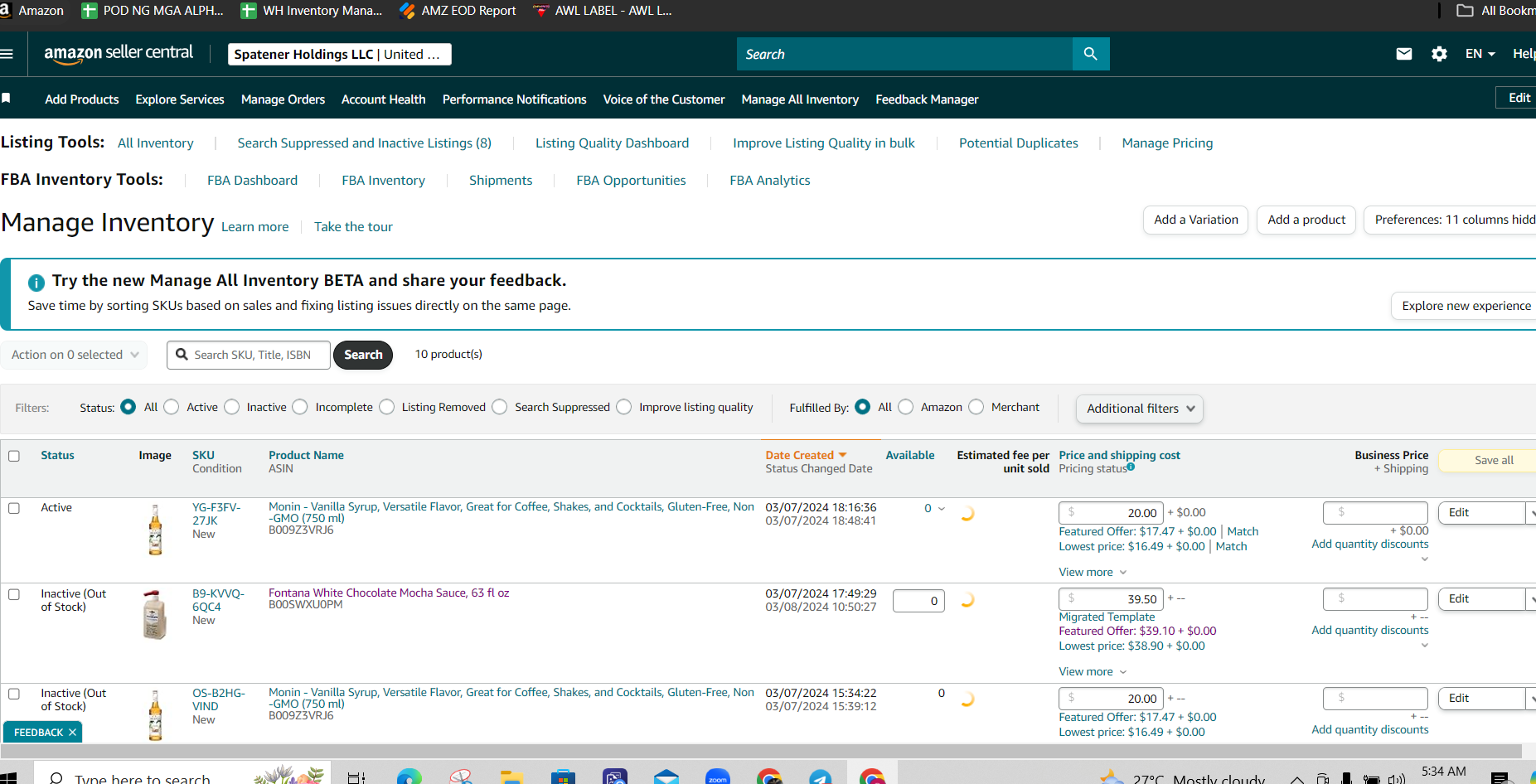Open the Action on 0 selected dropdown
Screen dimensions: 1536x784
tap(75, 355)
